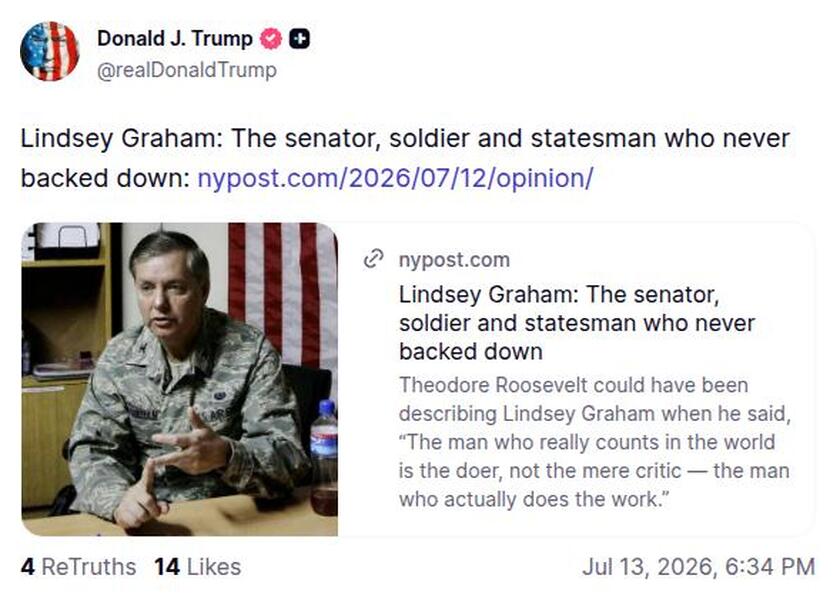The width and height of the screenshot is (840, 612).
Task: Open the flag-themed profile avatar
Action: click(x=49, y=51)
